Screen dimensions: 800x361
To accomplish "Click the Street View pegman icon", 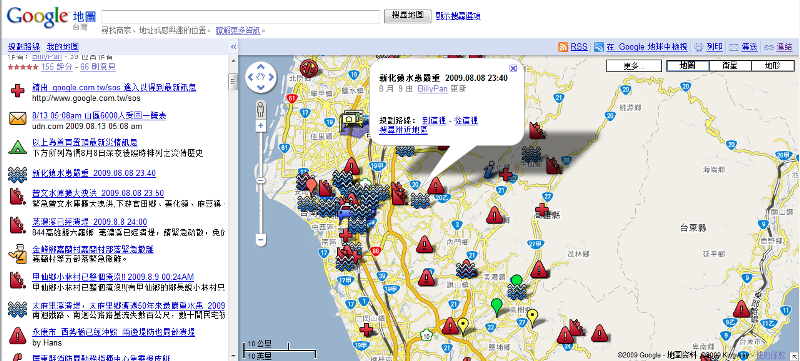I will point(261,109).
